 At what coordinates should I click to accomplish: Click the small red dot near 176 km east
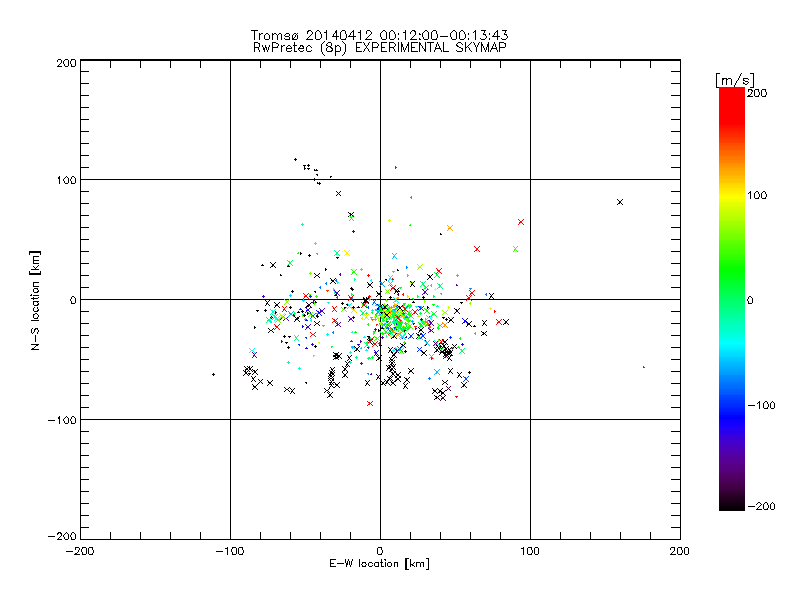[x=644, y=367]
